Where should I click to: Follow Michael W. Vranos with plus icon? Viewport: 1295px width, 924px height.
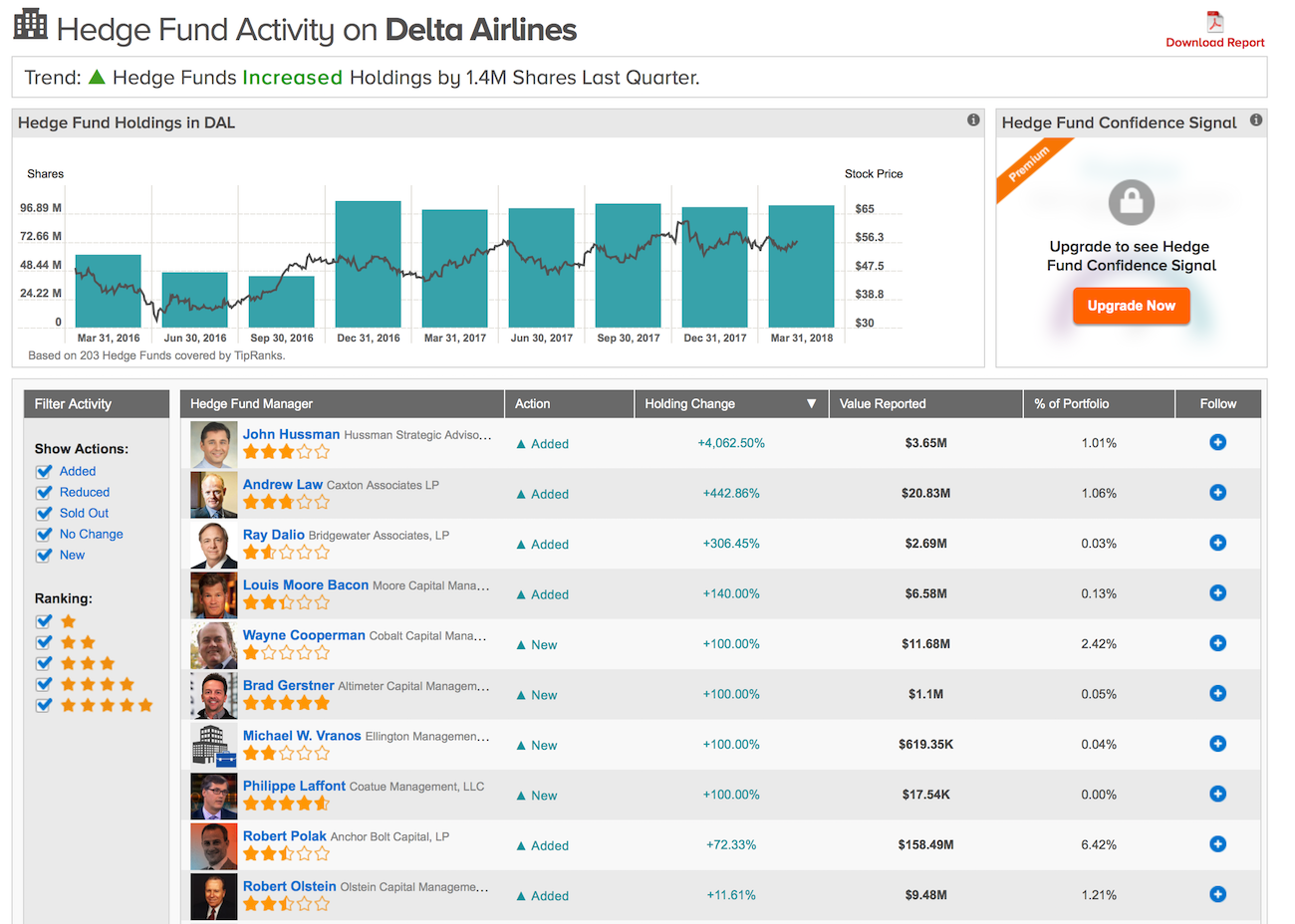click(x=1217, y=744)
